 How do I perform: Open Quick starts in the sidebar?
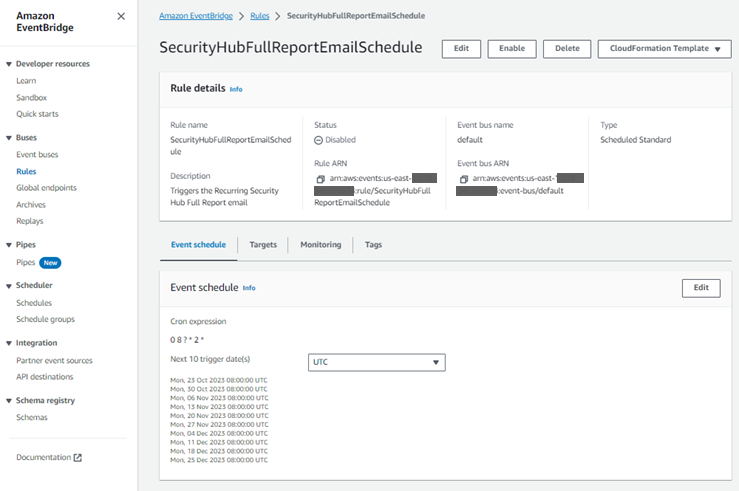(37, 114)
